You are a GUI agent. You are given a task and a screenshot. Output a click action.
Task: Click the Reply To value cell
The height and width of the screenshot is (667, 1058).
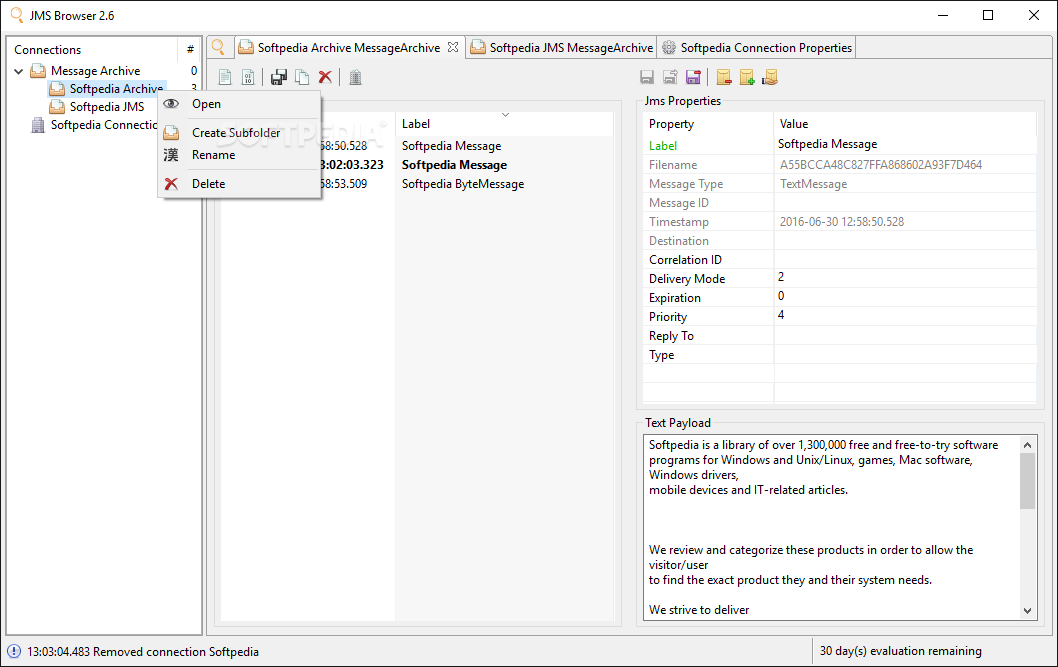pos(905,335)
